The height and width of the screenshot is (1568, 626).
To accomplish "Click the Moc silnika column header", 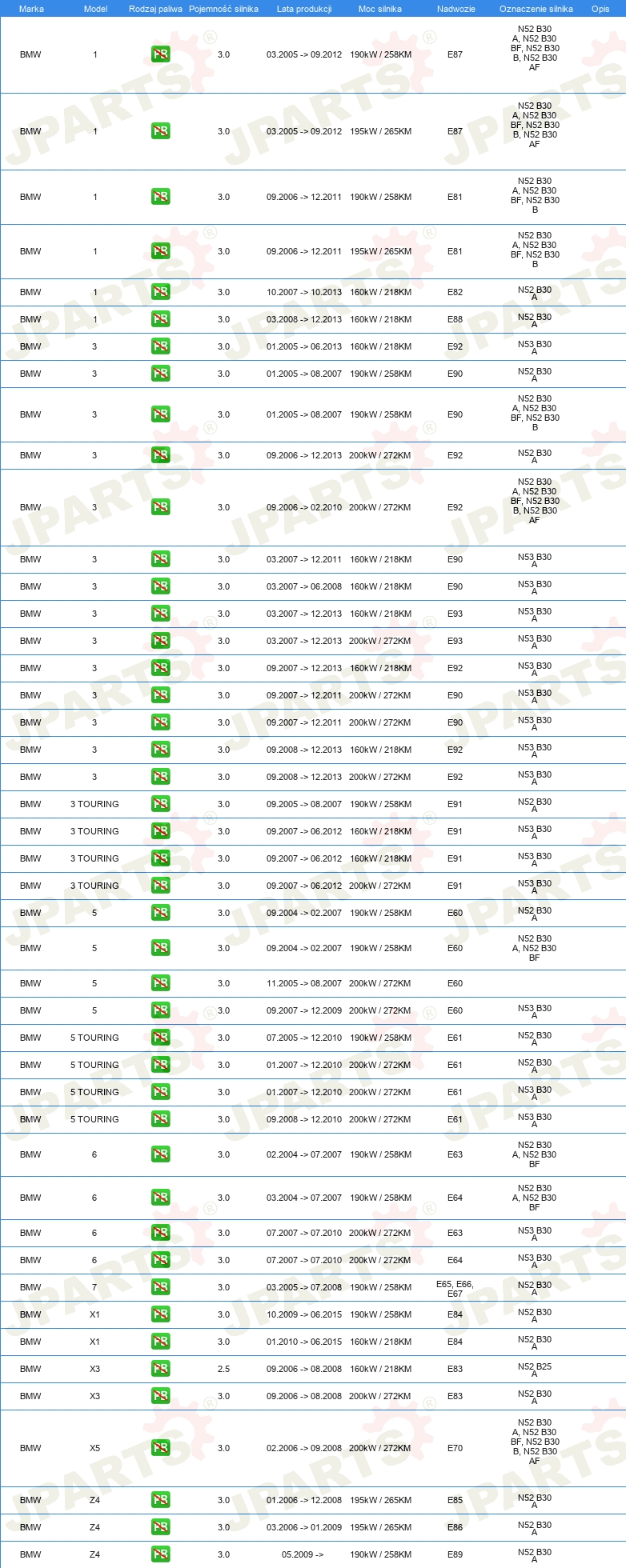I will [x=380, y=9].
